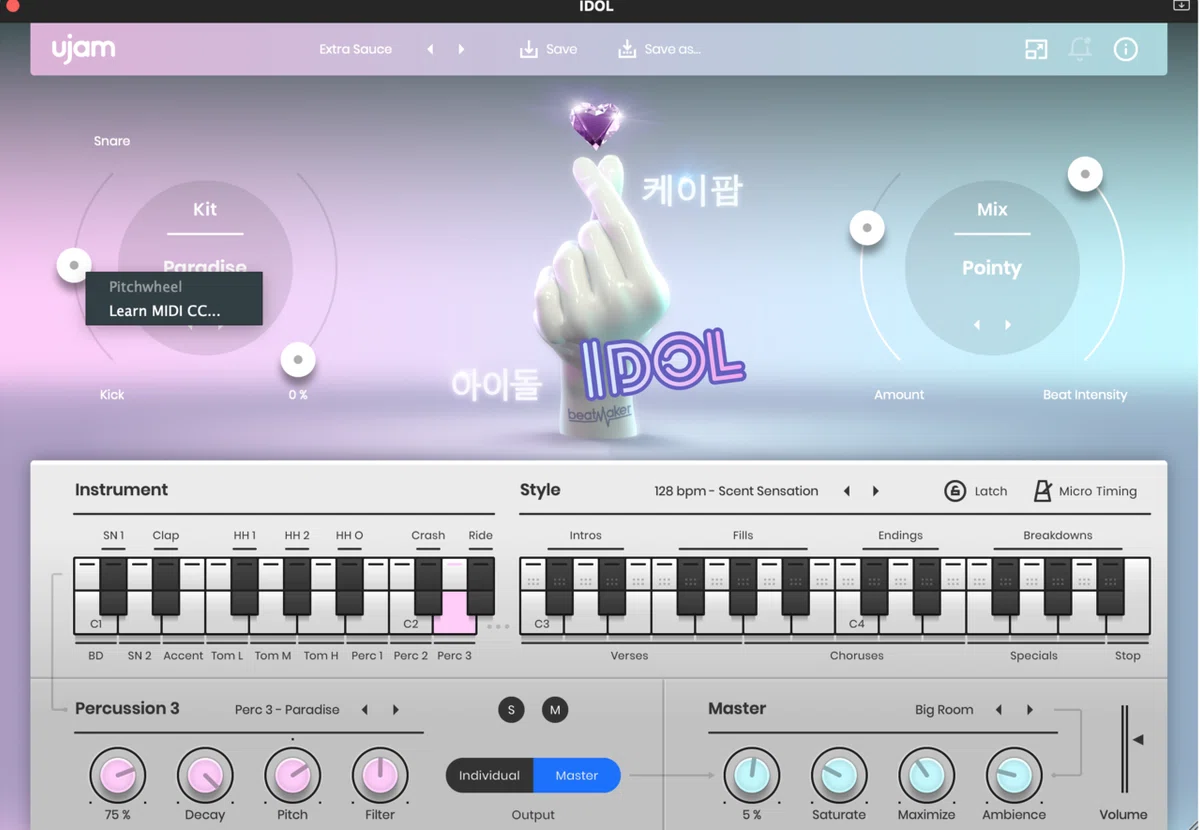Viewport: 1200px width, 830px height.
Task: Toggle Micro Timing
Action: [1084, 491]
